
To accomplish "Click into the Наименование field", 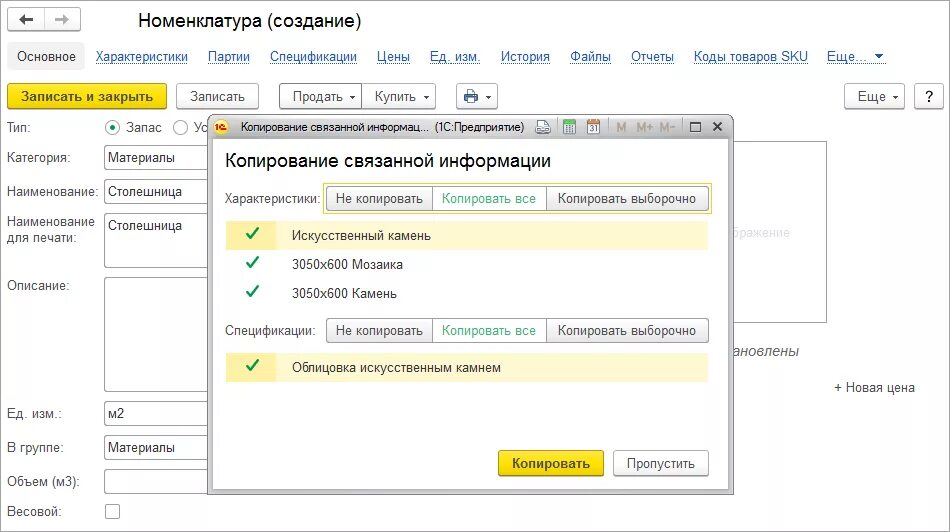I will (x=156, y=191).
